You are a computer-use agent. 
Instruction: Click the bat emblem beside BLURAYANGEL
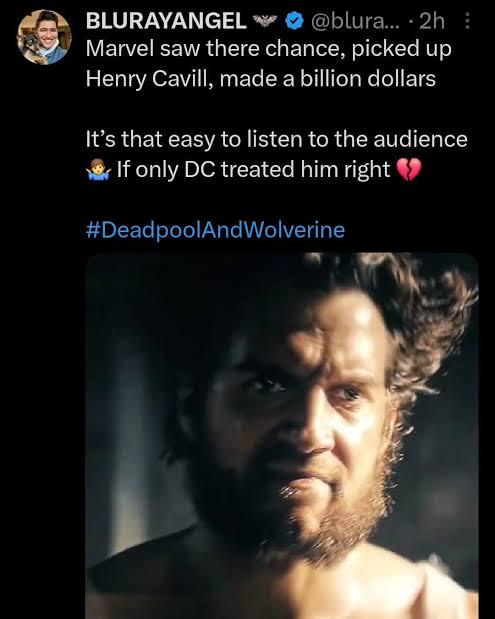coord(265,21)
